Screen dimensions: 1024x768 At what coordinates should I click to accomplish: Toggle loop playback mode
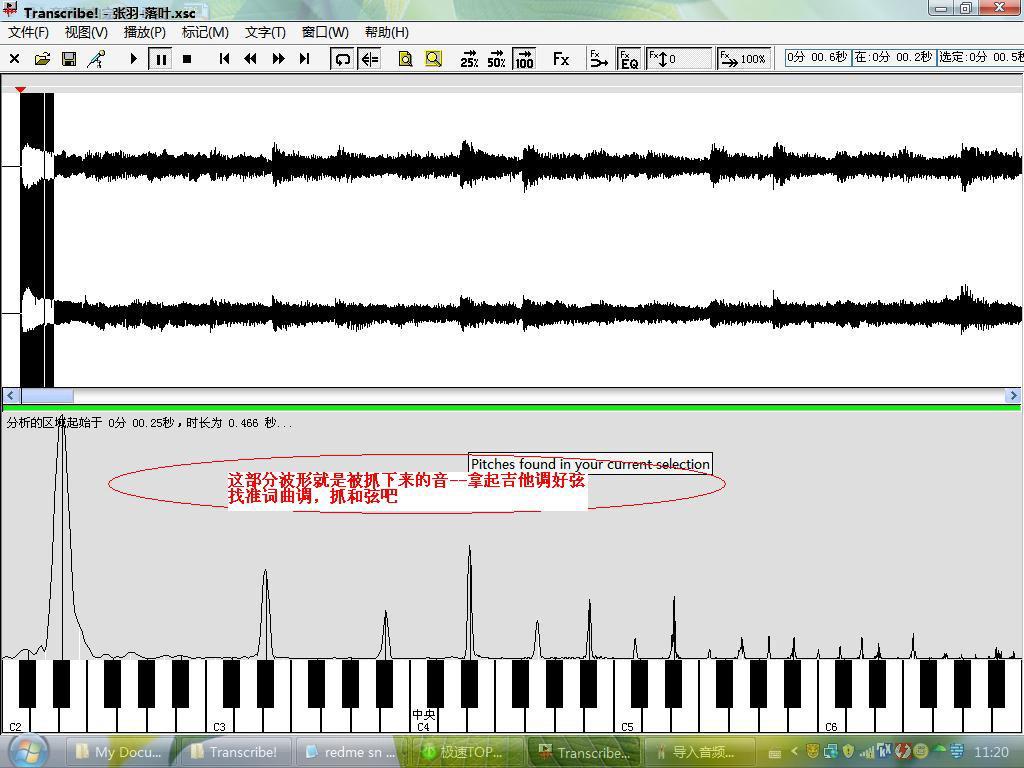point(342,59)
